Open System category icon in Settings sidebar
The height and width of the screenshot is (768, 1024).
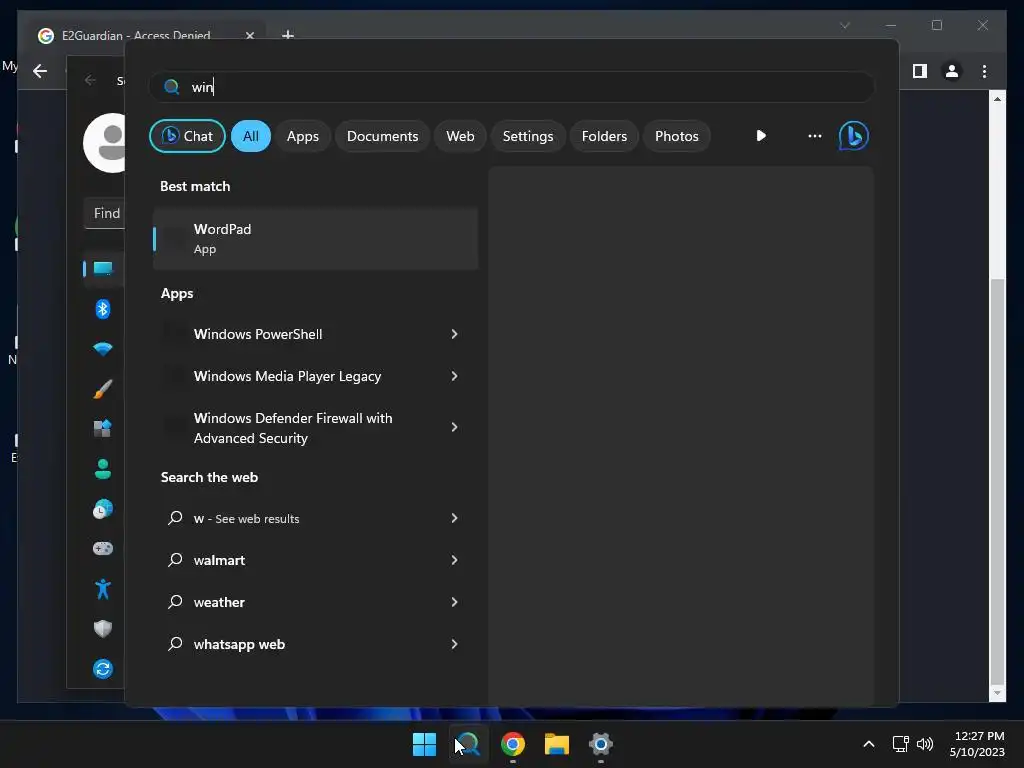point(103,268)
